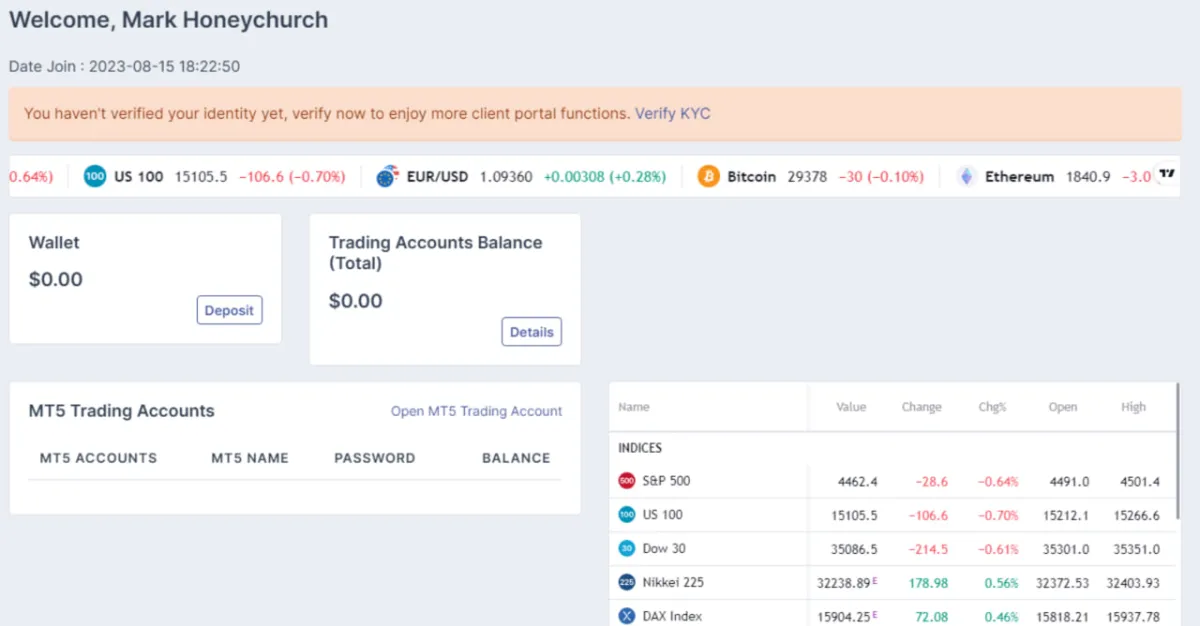
Task: Click the DAX Index icon in table
Action: pos(627,616)
